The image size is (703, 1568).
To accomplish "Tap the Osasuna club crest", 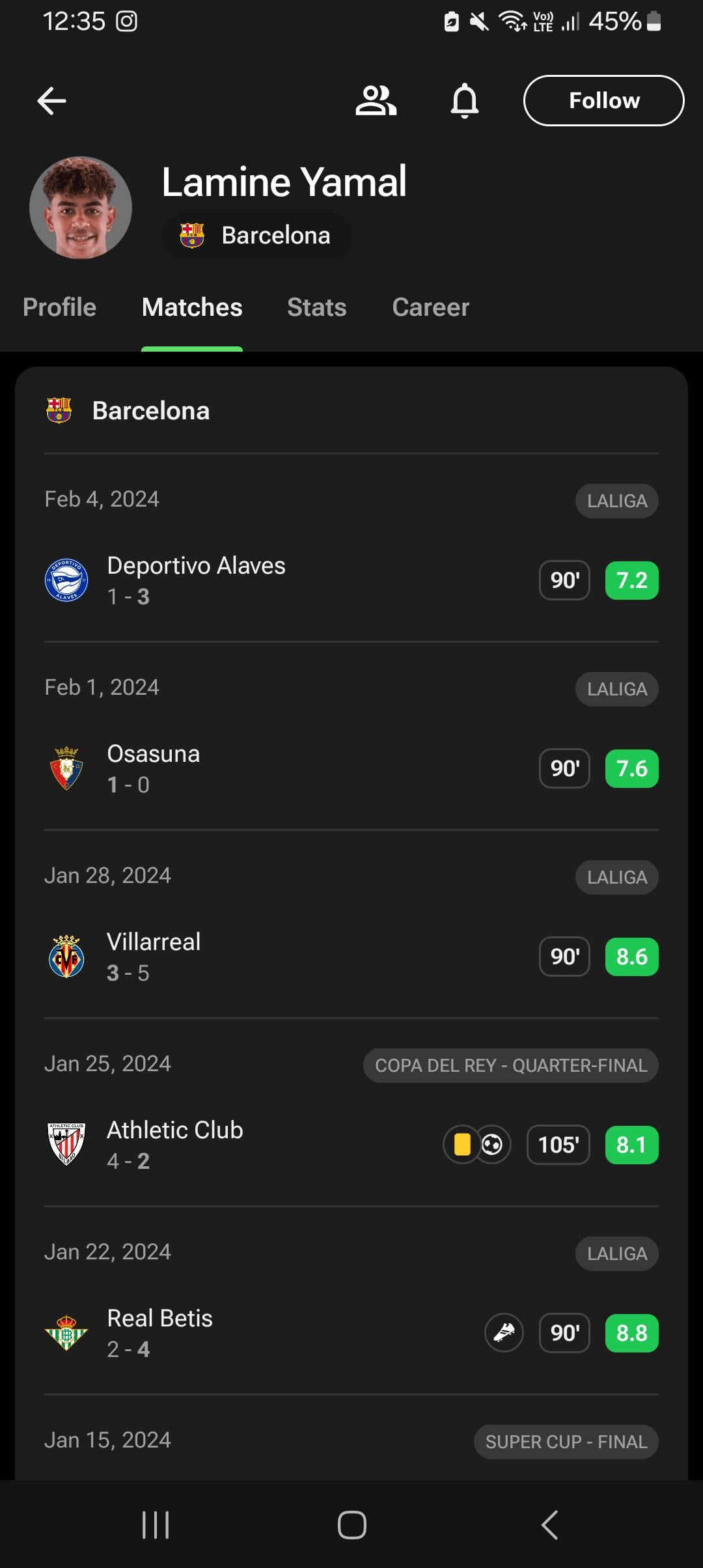I will point(66,768).
